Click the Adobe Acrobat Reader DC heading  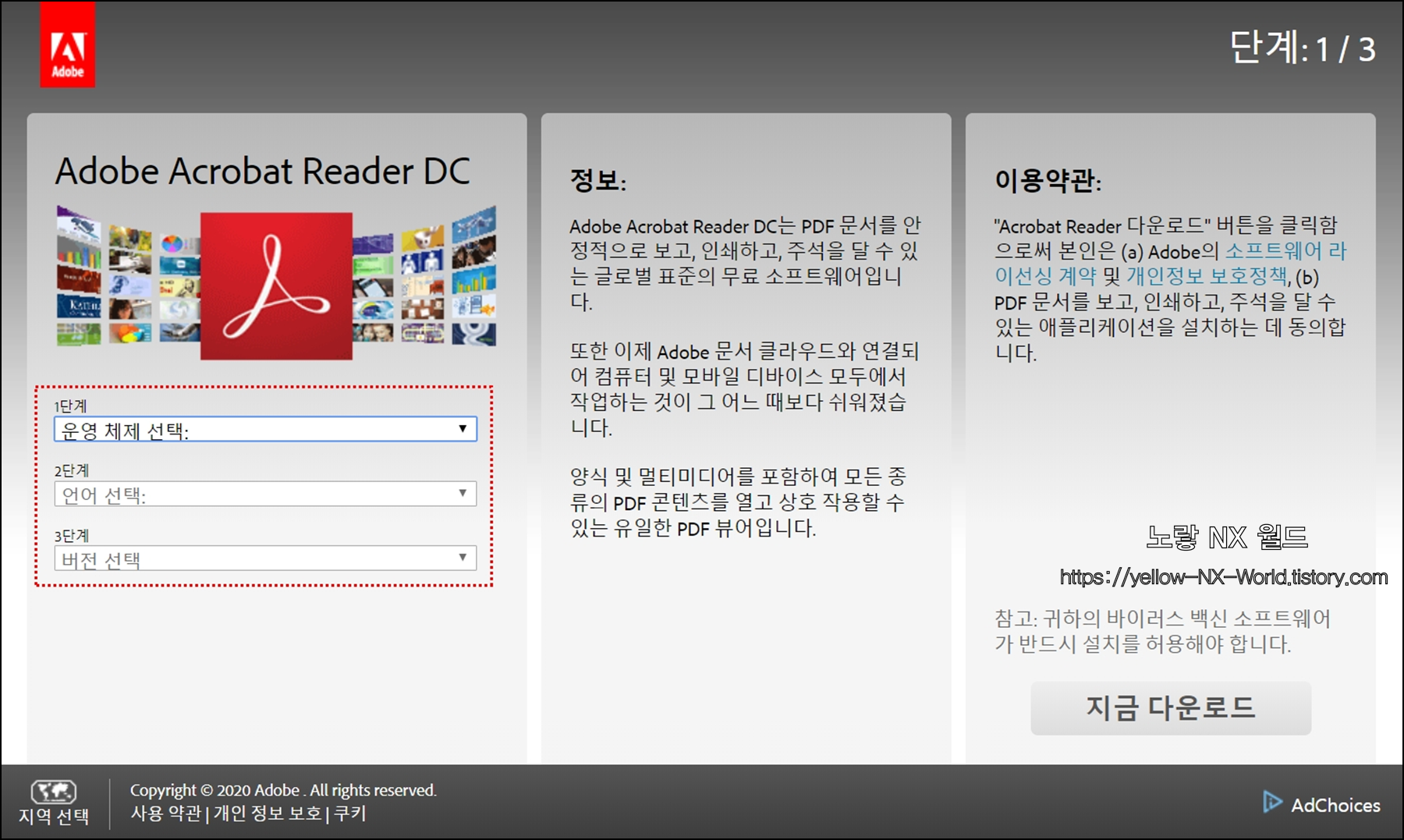coord(263,171)
